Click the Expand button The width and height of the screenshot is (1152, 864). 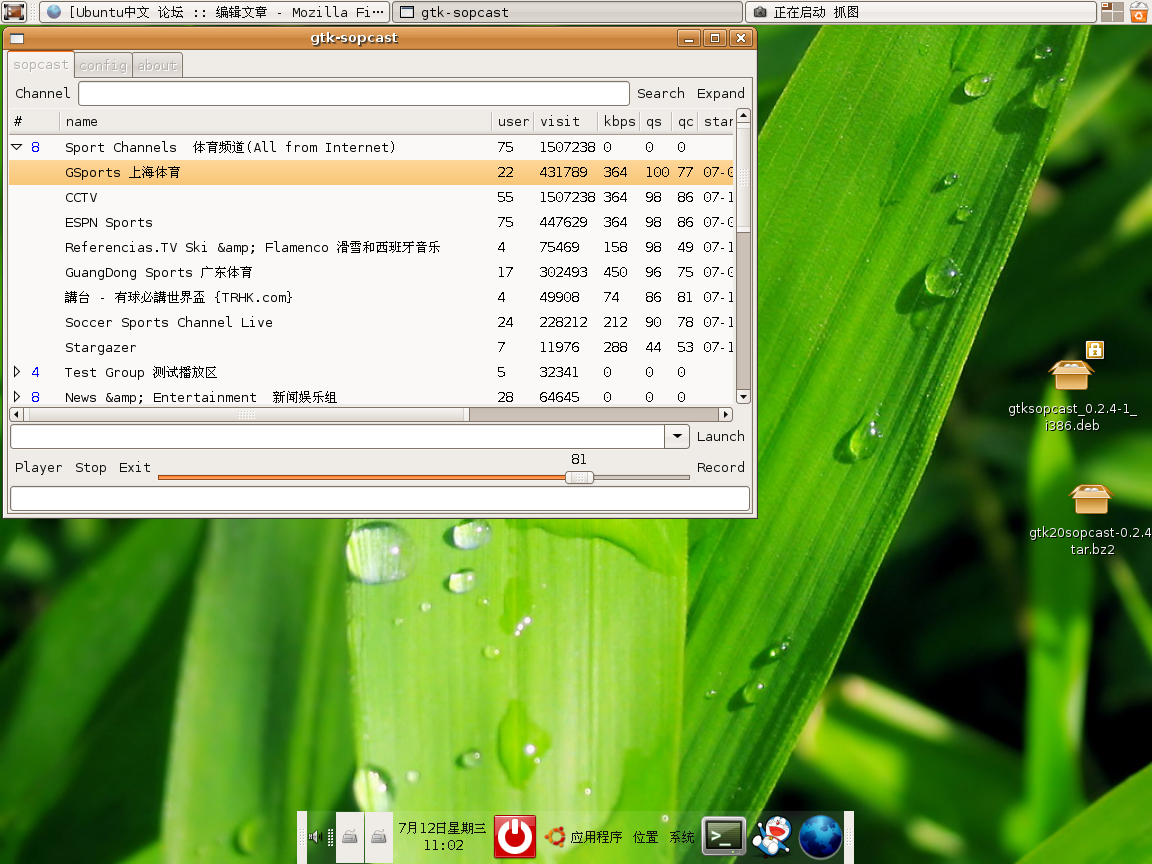tap(720, 93)
